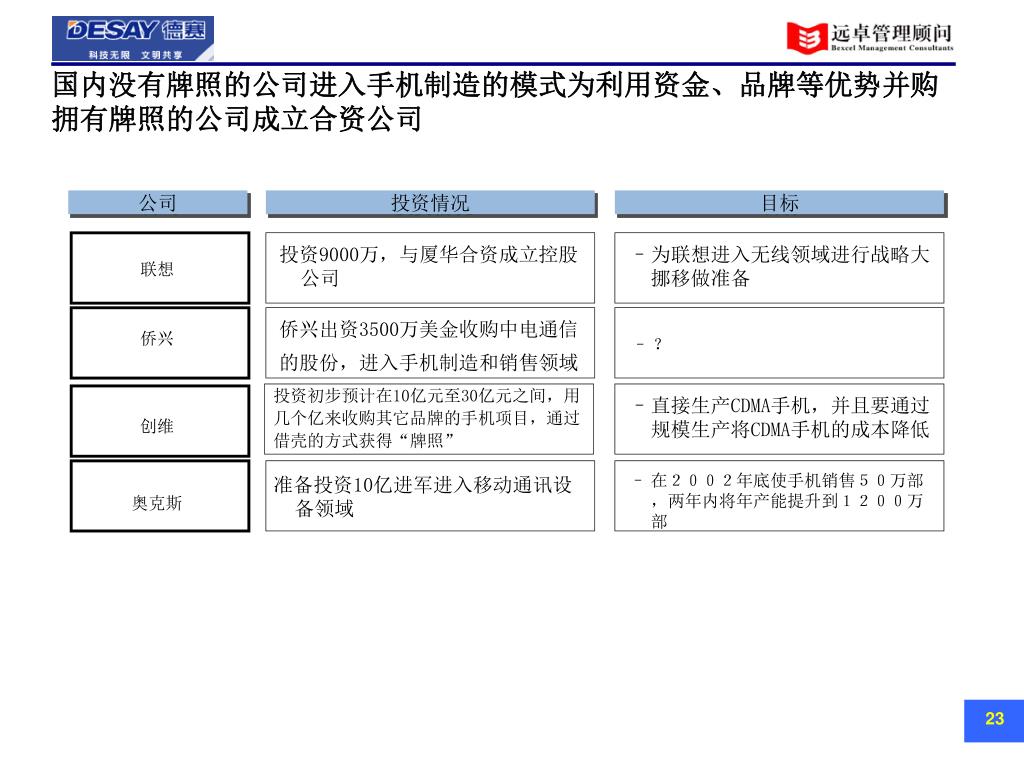The width and height of the screenshot is (1024, 768).
Task: Click the DESAY logo in the header
Action: pyautogui.click(x=133, y=39)
